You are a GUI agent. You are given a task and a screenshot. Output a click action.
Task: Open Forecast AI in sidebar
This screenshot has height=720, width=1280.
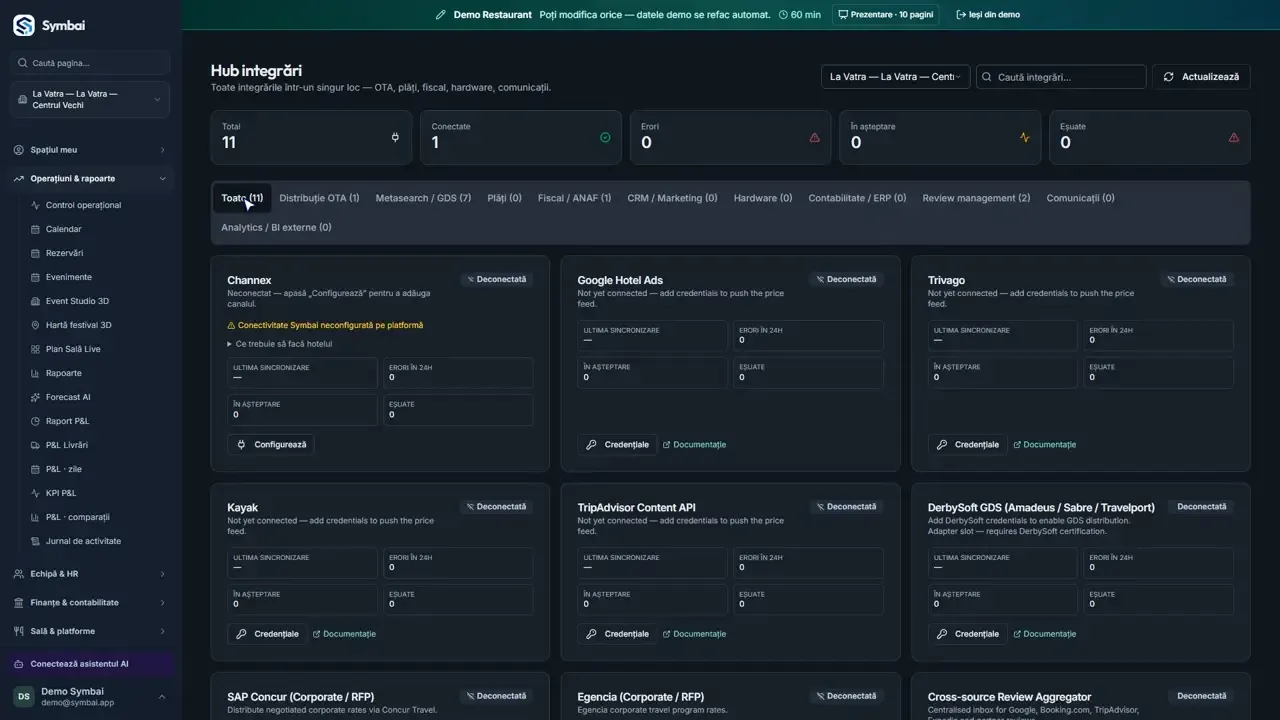pos(68,397)
